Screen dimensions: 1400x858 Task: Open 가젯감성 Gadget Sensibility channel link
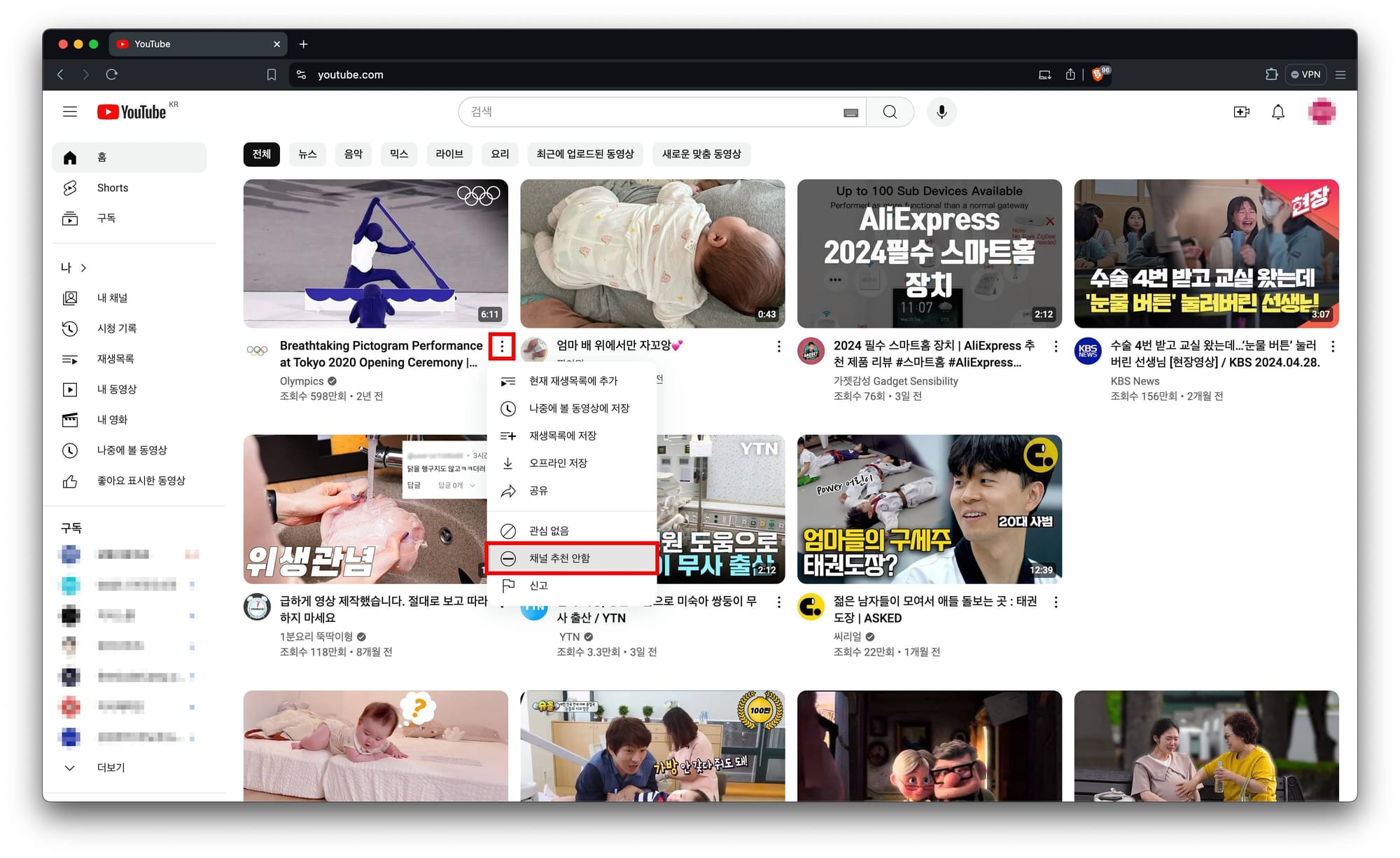pyautogui.click(x=895, y=381)
